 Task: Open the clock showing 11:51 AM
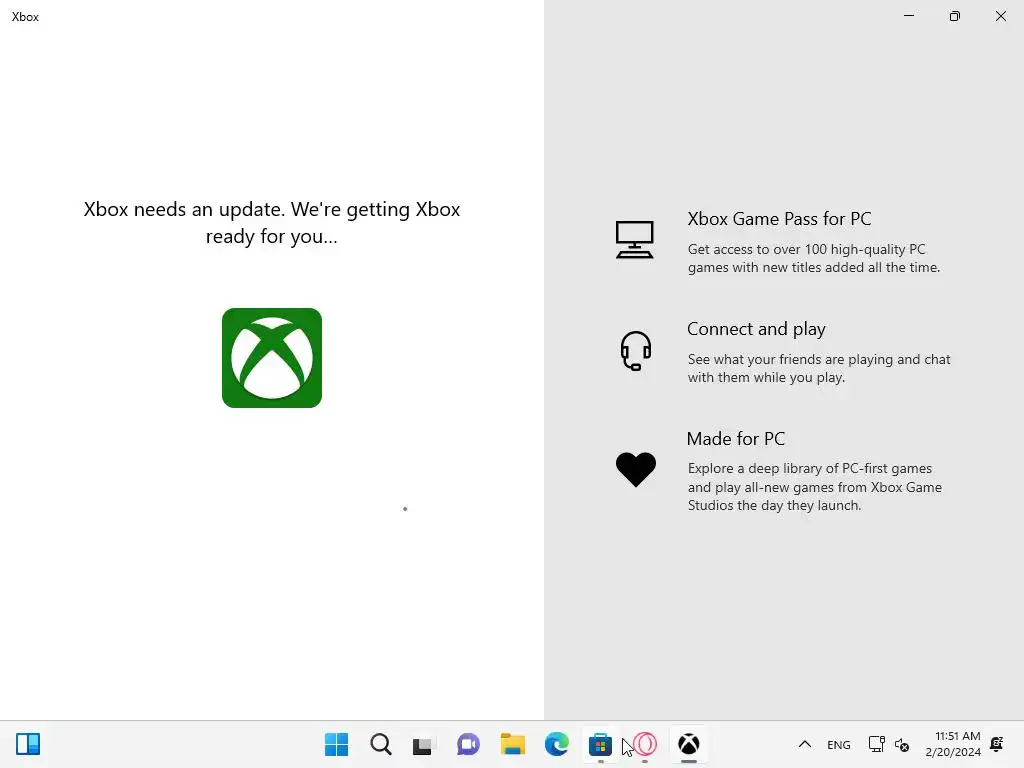coord(953,744)
